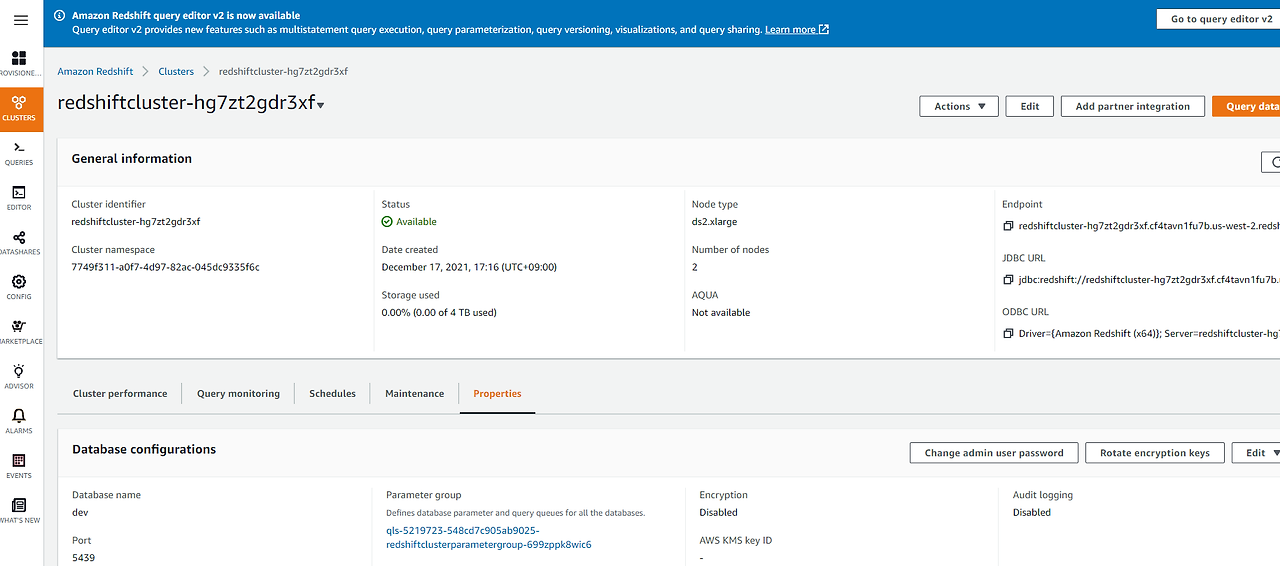Open the hamburger navigation menu
1280x566 pixels.
[x=20, y=21]
